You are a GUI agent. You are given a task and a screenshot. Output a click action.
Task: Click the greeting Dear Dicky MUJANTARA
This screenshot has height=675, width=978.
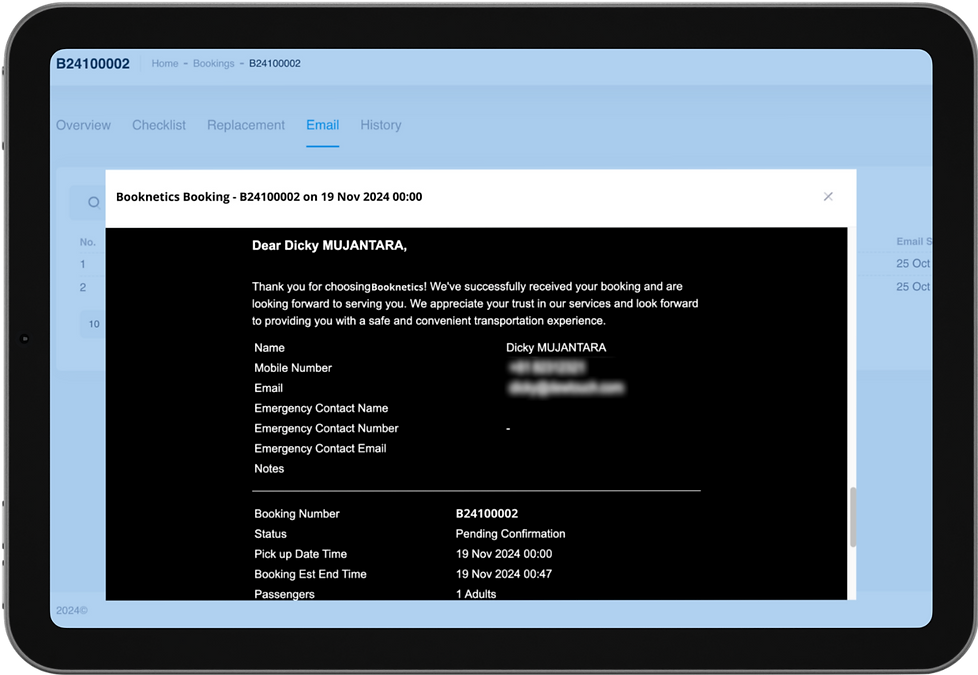point(329,246)
